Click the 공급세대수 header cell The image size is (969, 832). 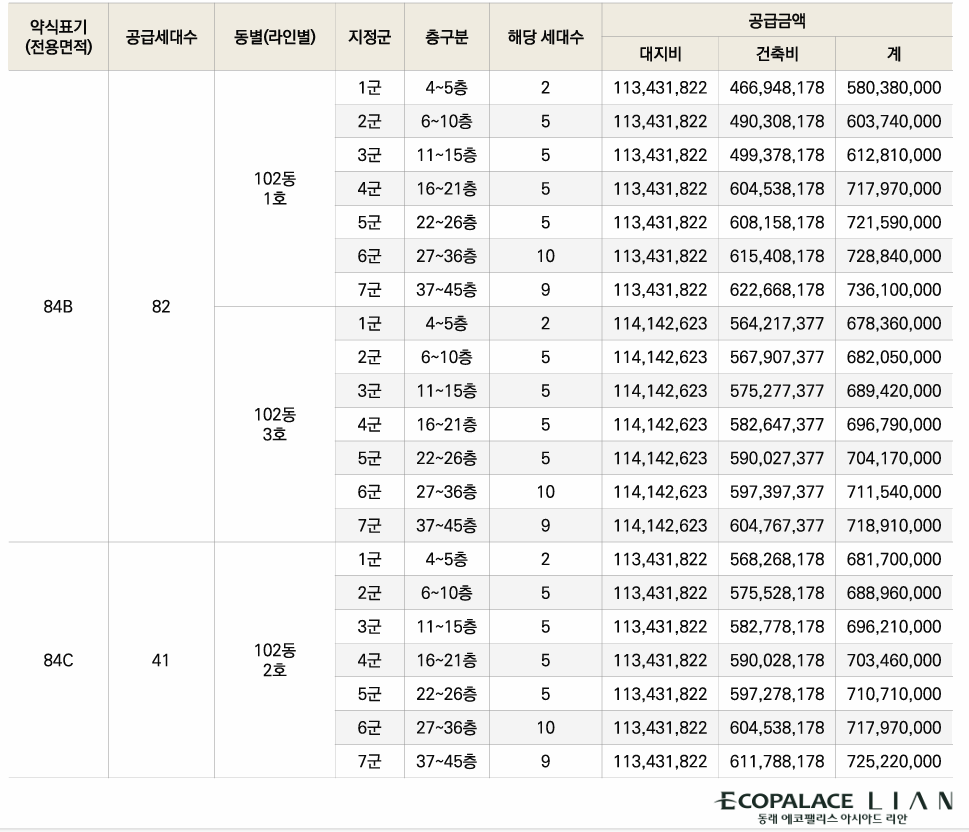pyautogui.click(x=160, y=31)
